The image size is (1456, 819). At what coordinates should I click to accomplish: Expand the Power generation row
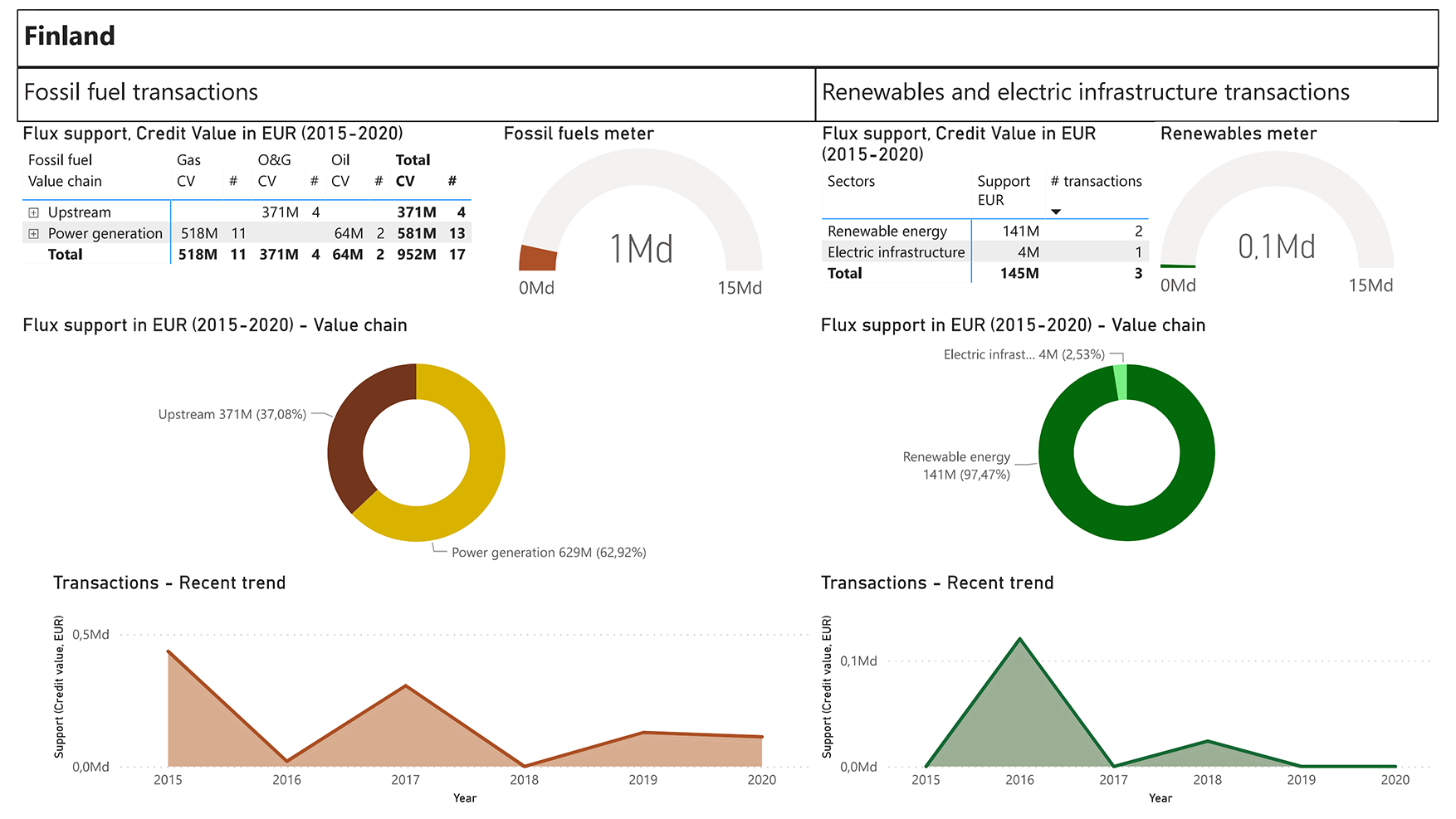[33, 234]
